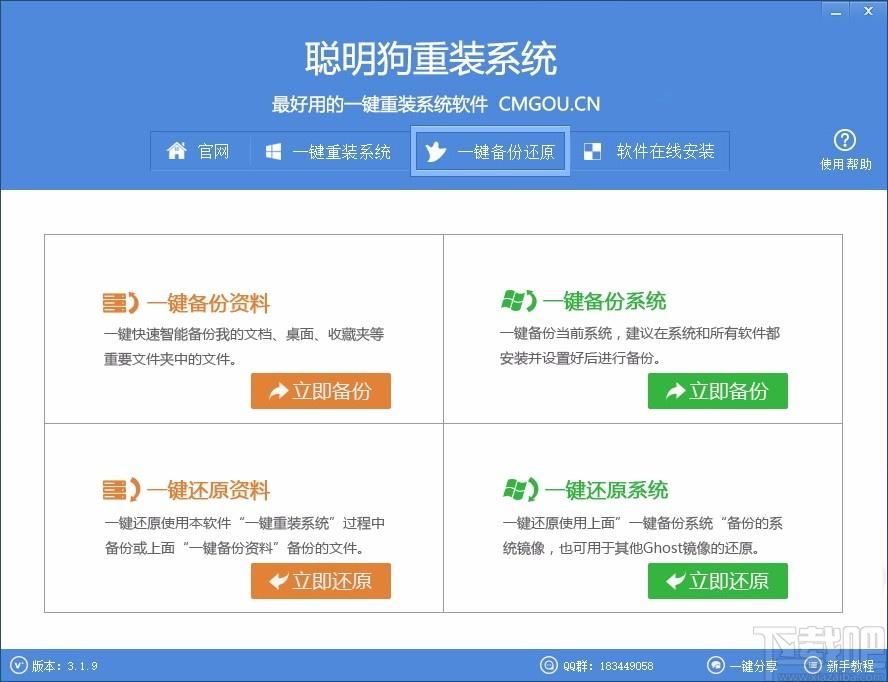Click the QQ群 icon in status bar

(548, 665)
